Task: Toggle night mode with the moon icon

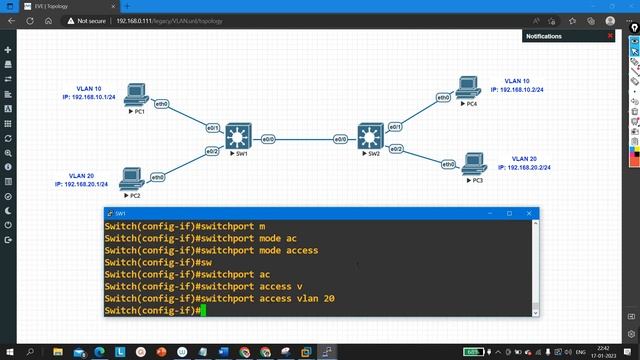Action: (x=8, y=211)
